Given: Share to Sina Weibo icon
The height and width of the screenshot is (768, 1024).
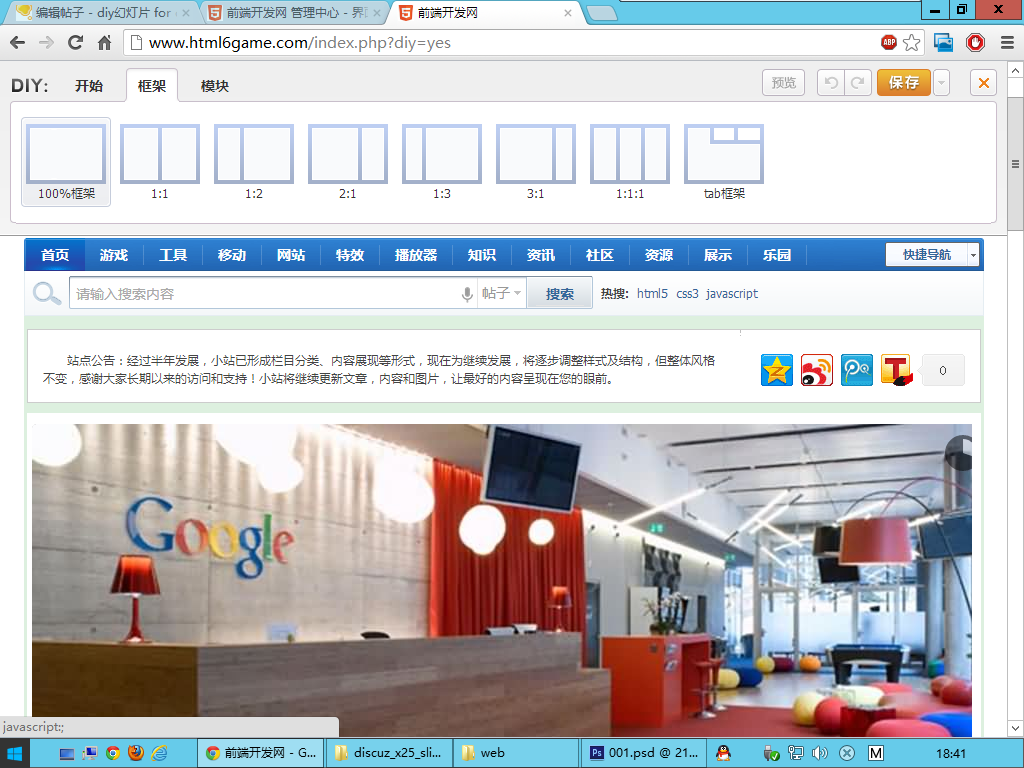Looking at the screenshot, I should 816,370.
